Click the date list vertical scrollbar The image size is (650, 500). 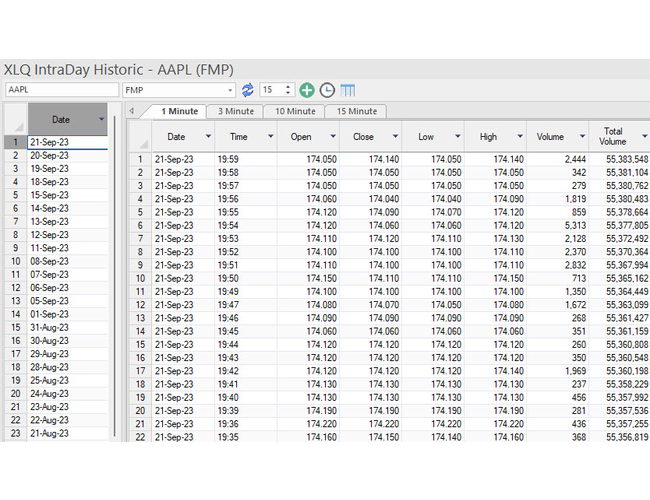coord(114,276)
